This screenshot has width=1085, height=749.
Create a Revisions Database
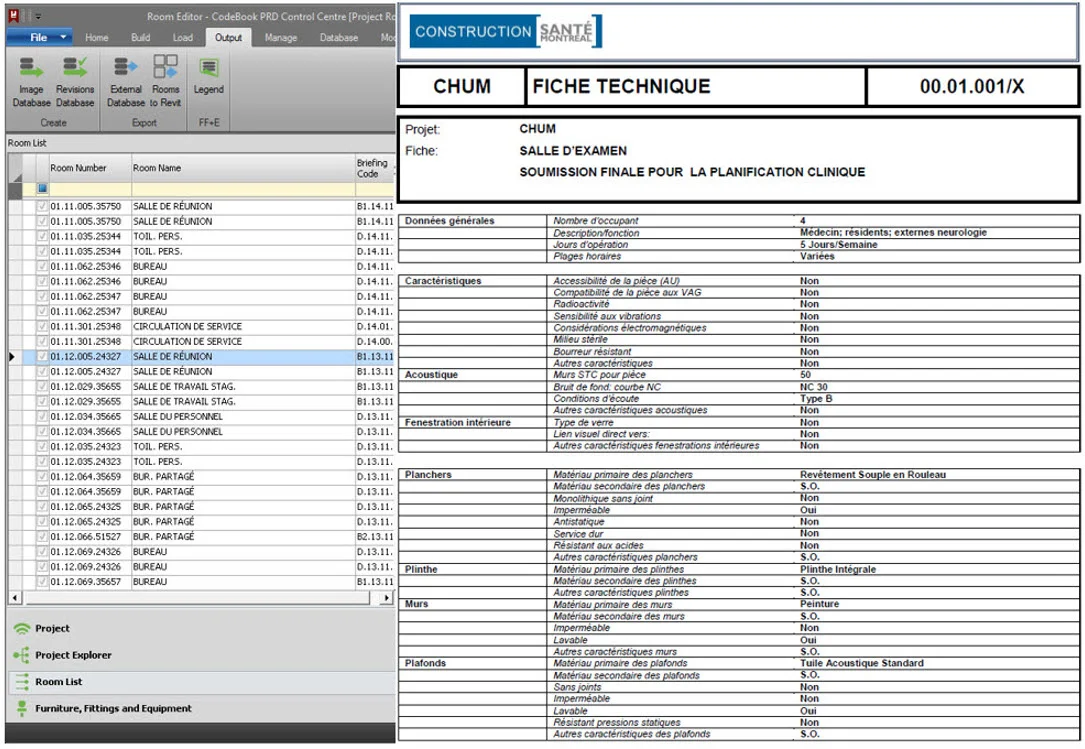pyautogui.click(x=75, y=82)
